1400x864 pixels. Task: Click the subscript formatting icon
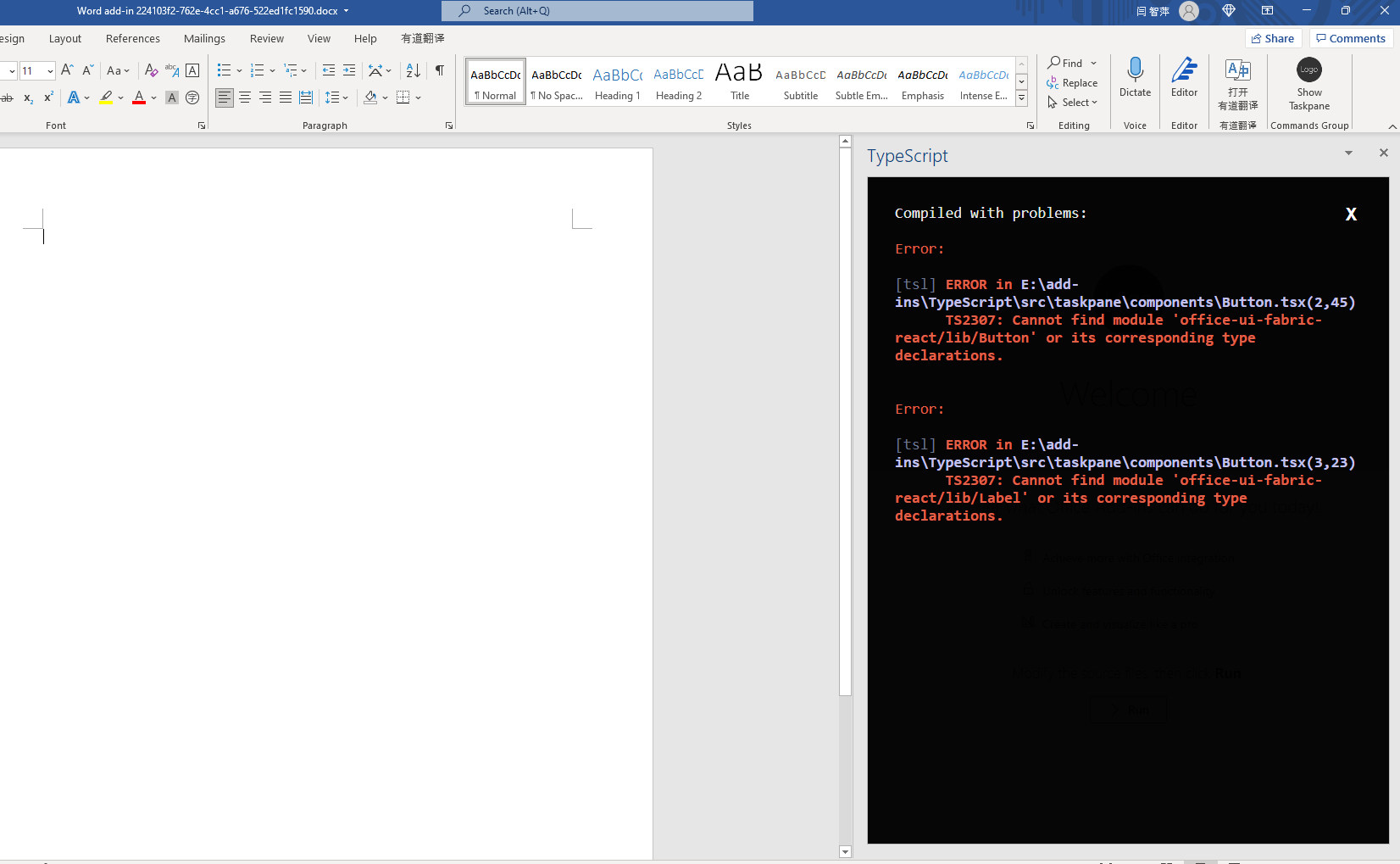pyautogui.click(x=27, y=98)
